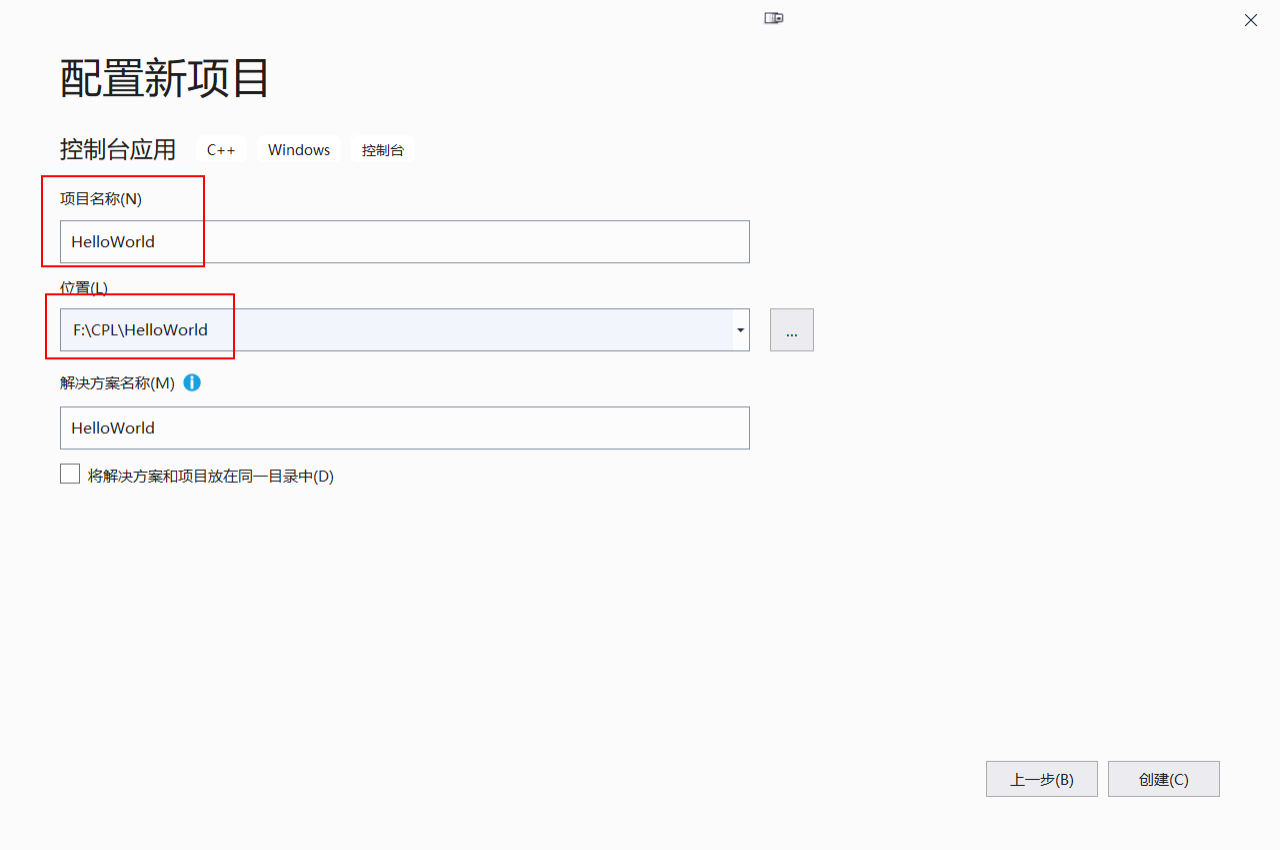
Task: Check place solution and project in same directory
Action: pyautogui.click(x=70, y=474)
